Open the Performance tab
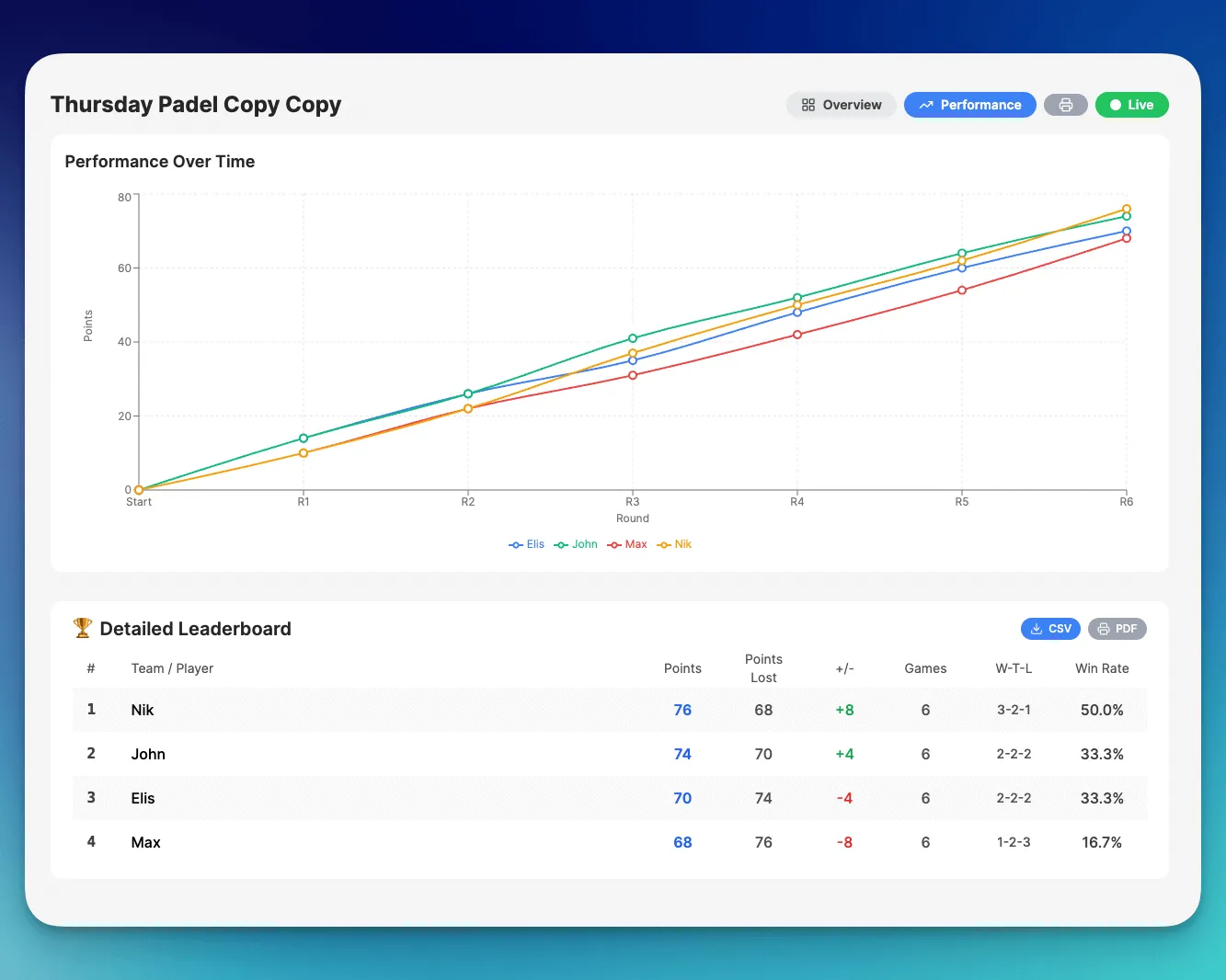 pyautogui.click(x=969, y=105)
